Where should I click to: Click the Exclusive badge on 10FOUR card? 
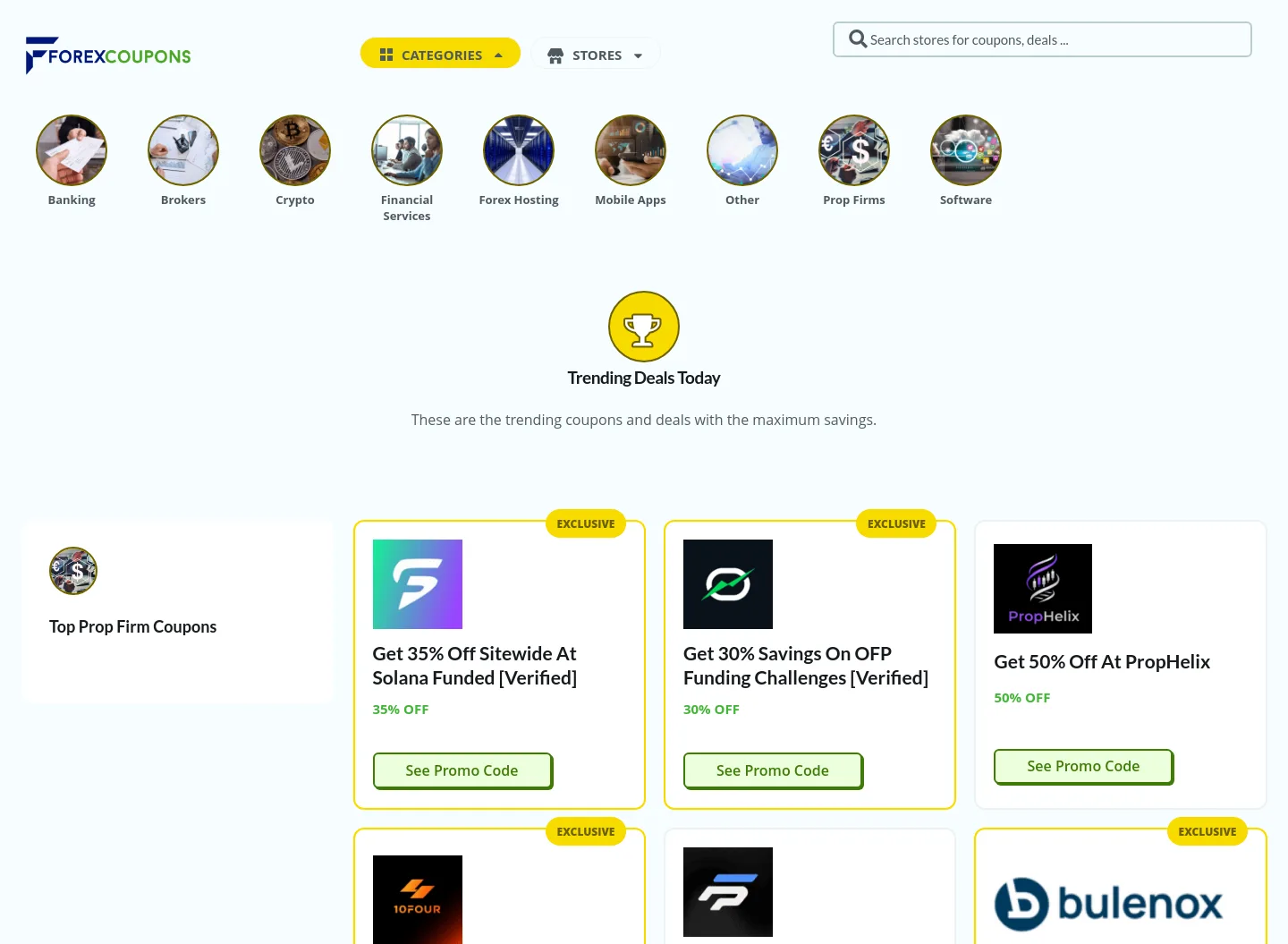586,831
